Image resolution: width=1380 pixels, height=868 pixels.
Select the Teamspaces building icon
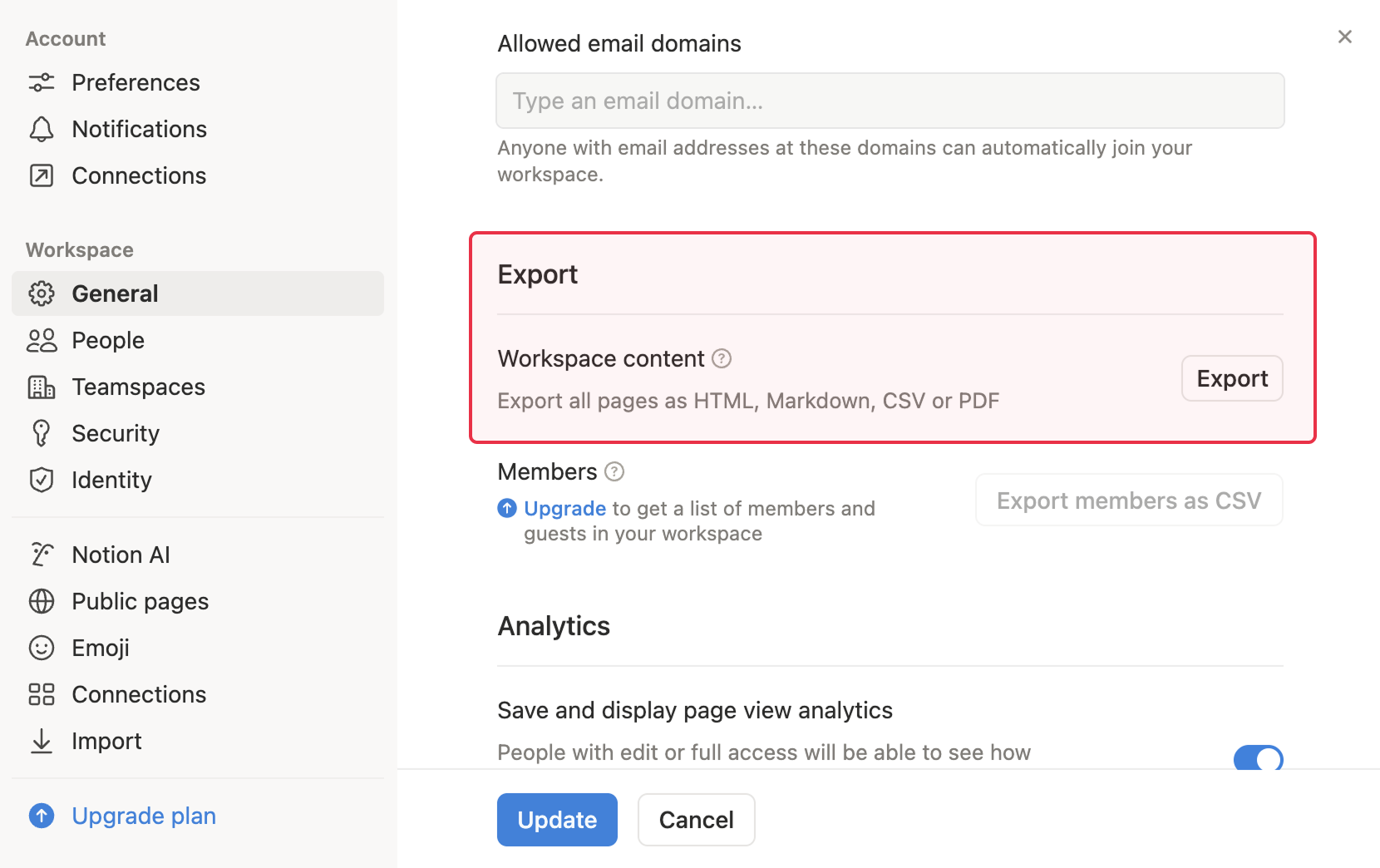(x=42, y=387)
